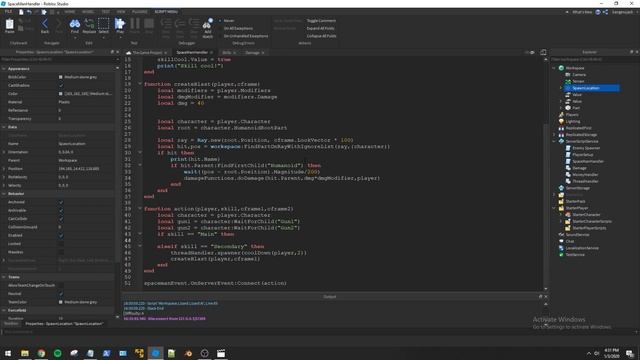The image size is (640, 360).
Task: Collapse the Data properties section
Action: 4,127
